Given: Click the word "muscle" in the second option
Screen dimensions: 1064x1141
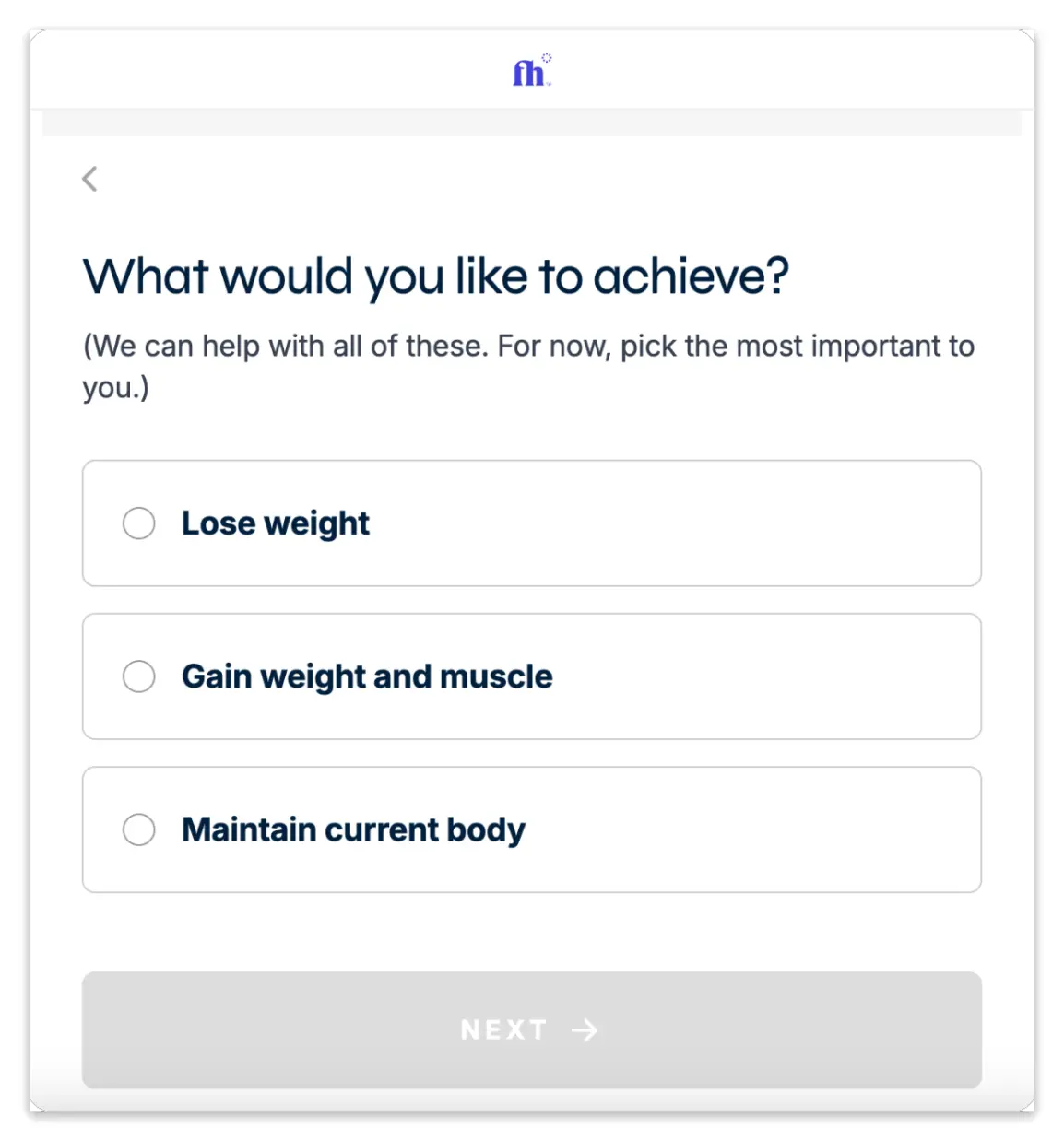Looking at the screenshot, I should click(496, 676).
